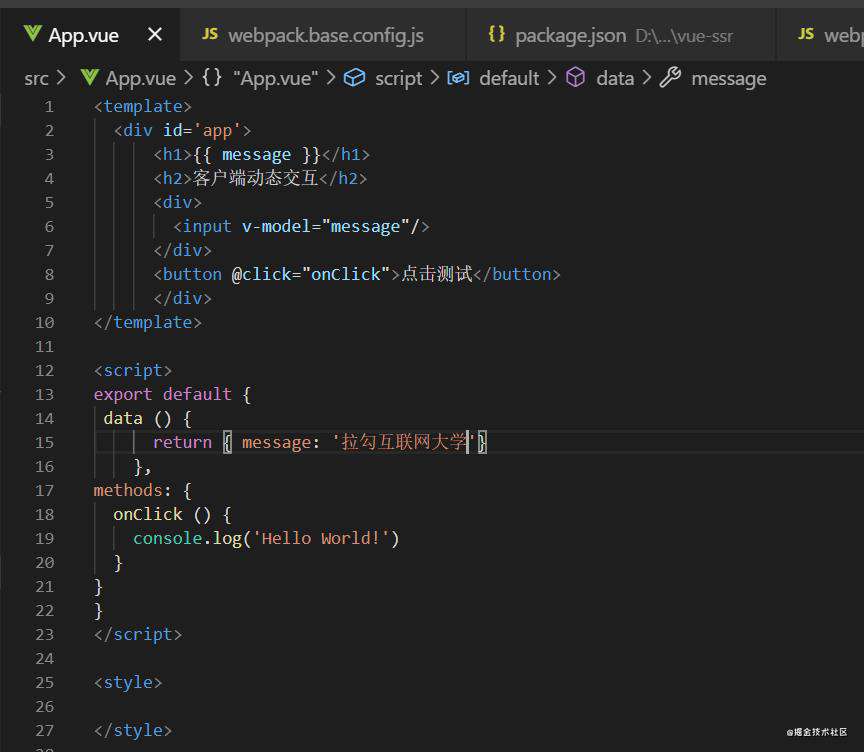The image size is (864, 752).
Task: Click the closing </script> tag
Action: 138,635
